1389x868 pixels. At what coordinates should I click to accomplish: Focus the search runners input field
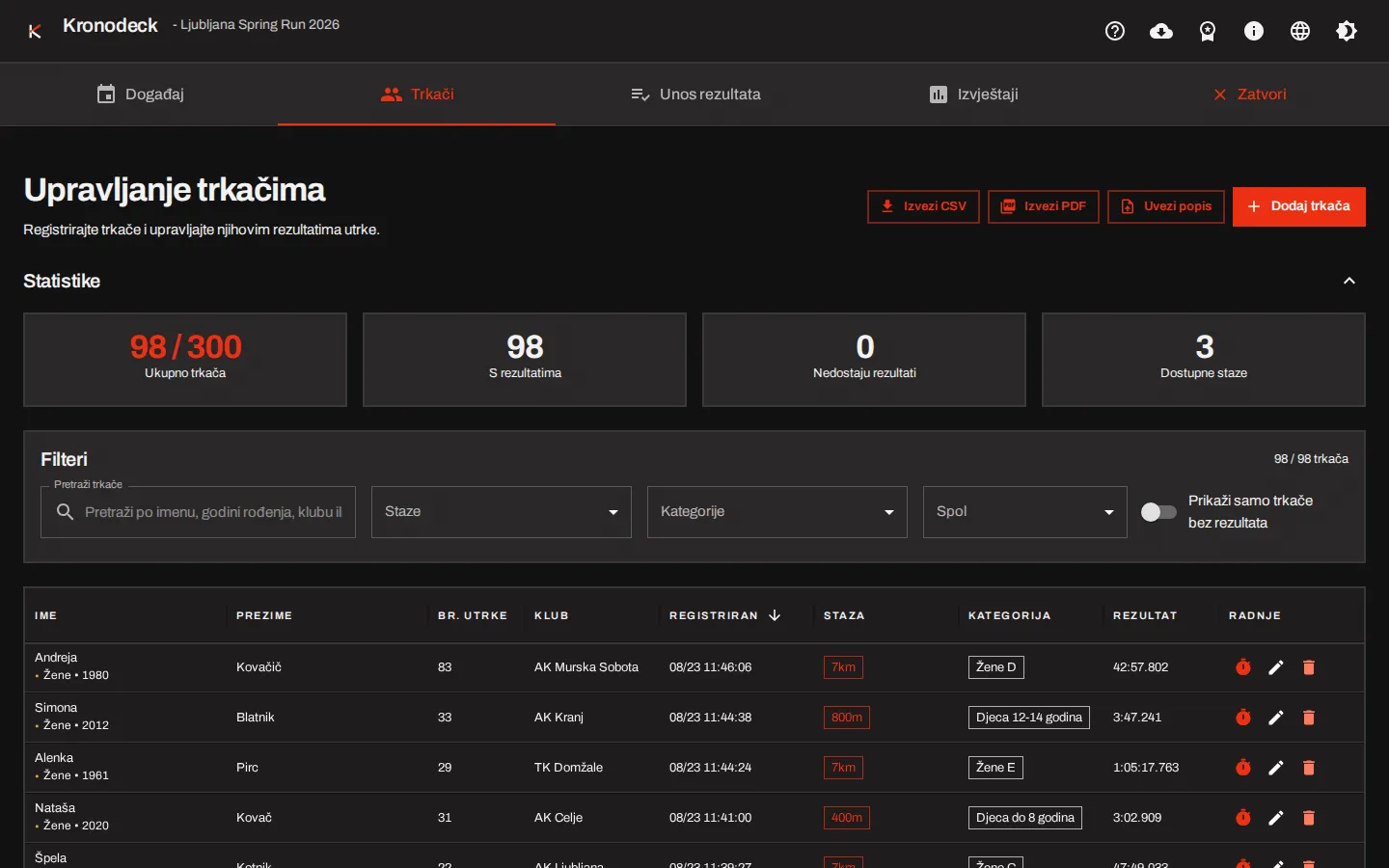click(198, 512)
